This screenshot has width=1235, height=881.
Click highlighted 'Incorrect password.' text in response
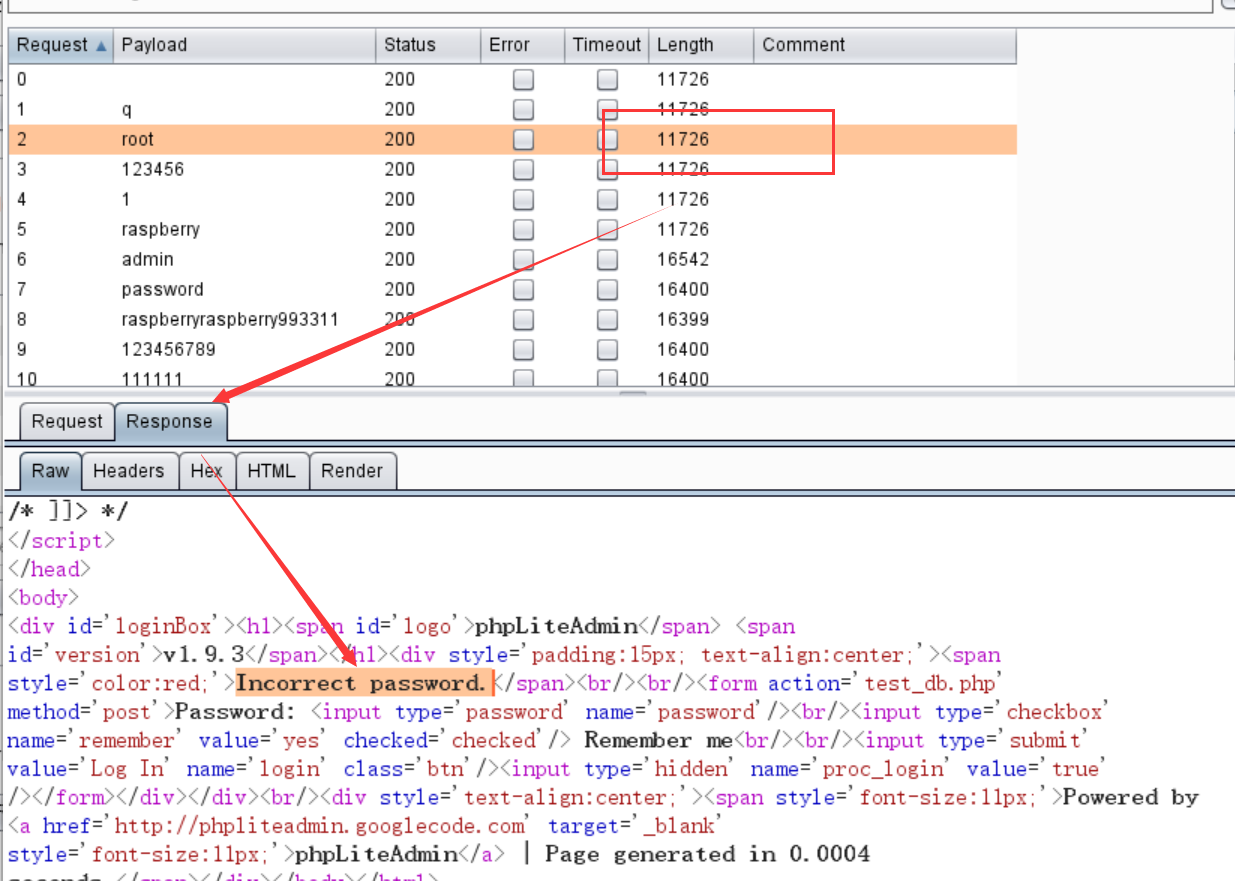point(365,684)
